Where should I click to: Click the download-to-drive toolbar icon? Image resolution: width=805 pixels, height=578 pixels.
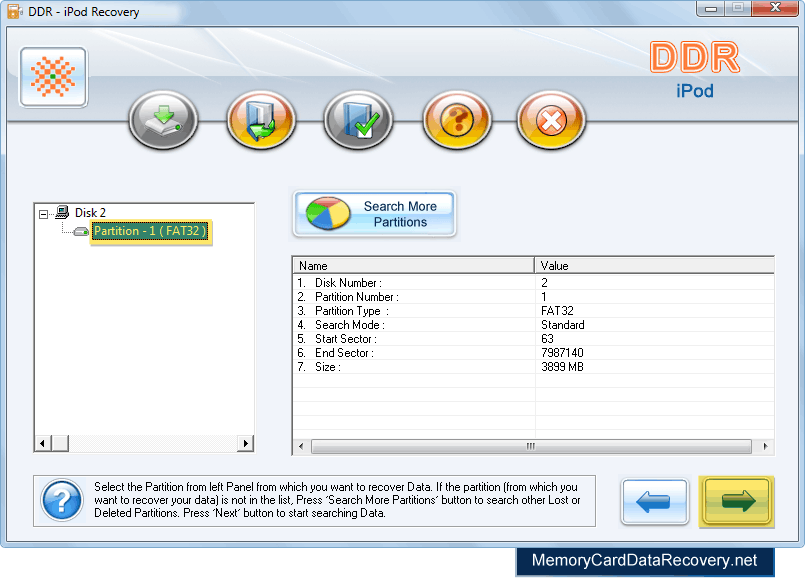[163, 120]
